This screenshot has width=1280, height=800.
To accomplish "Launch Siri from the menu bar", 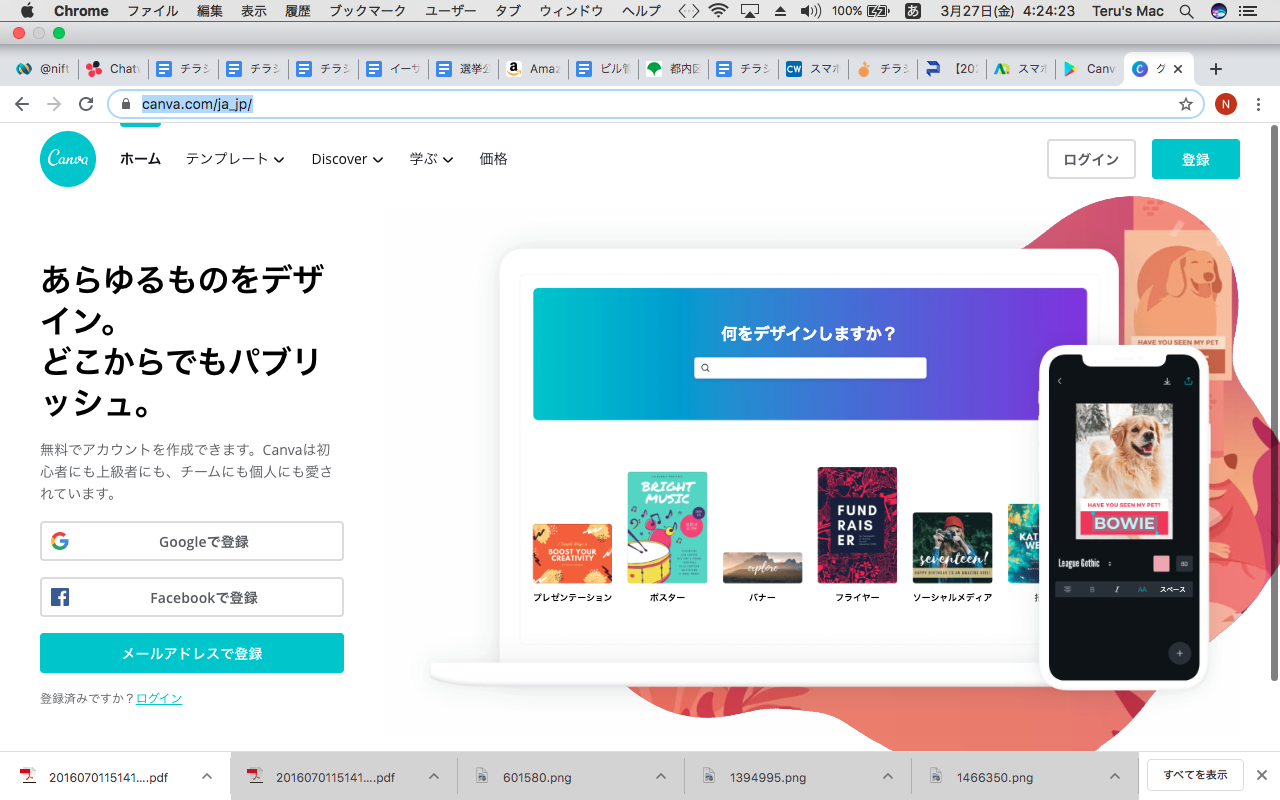I will pos(1218,11).
